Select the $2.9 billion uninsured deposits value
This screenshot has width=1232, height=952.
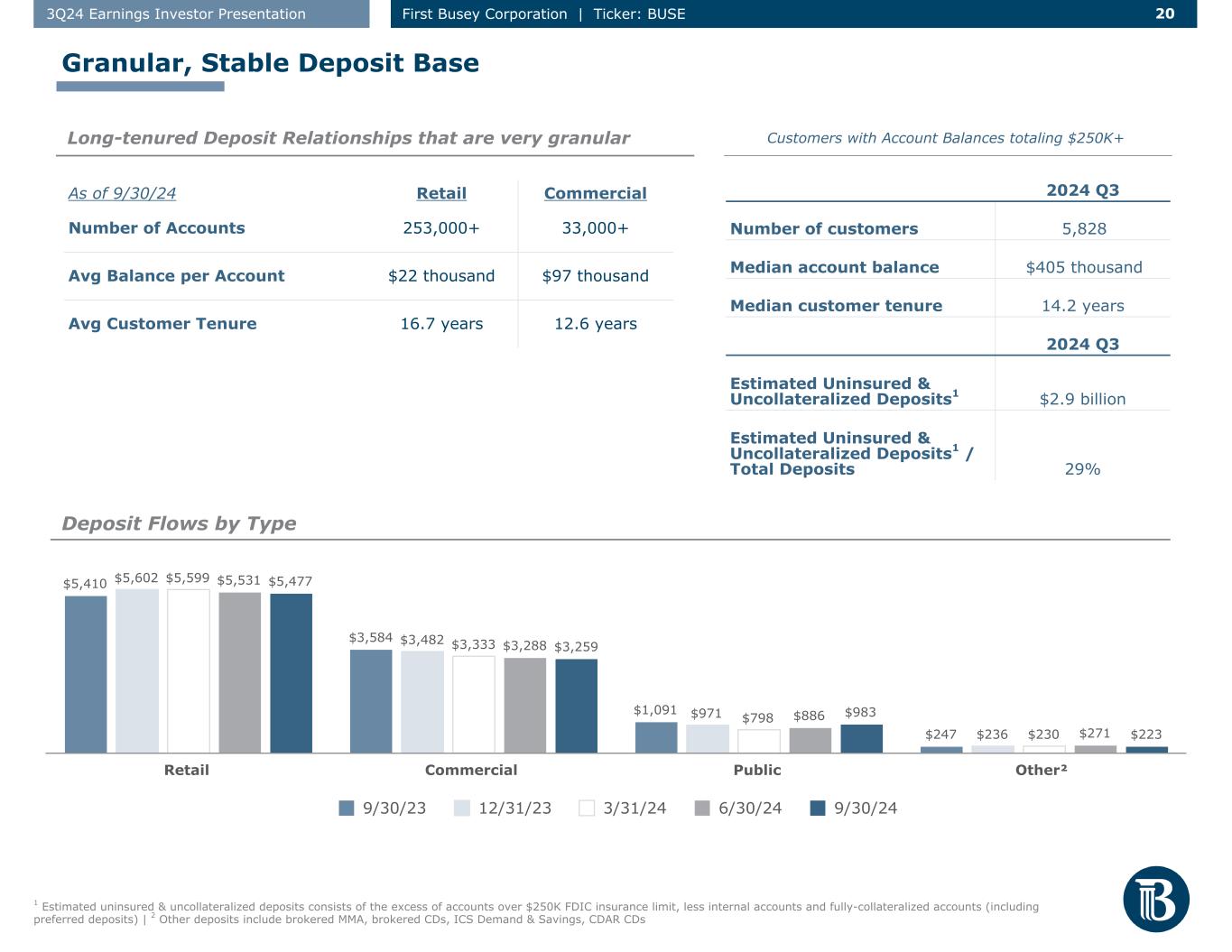pyautogui.click(x=1082, y=399)
